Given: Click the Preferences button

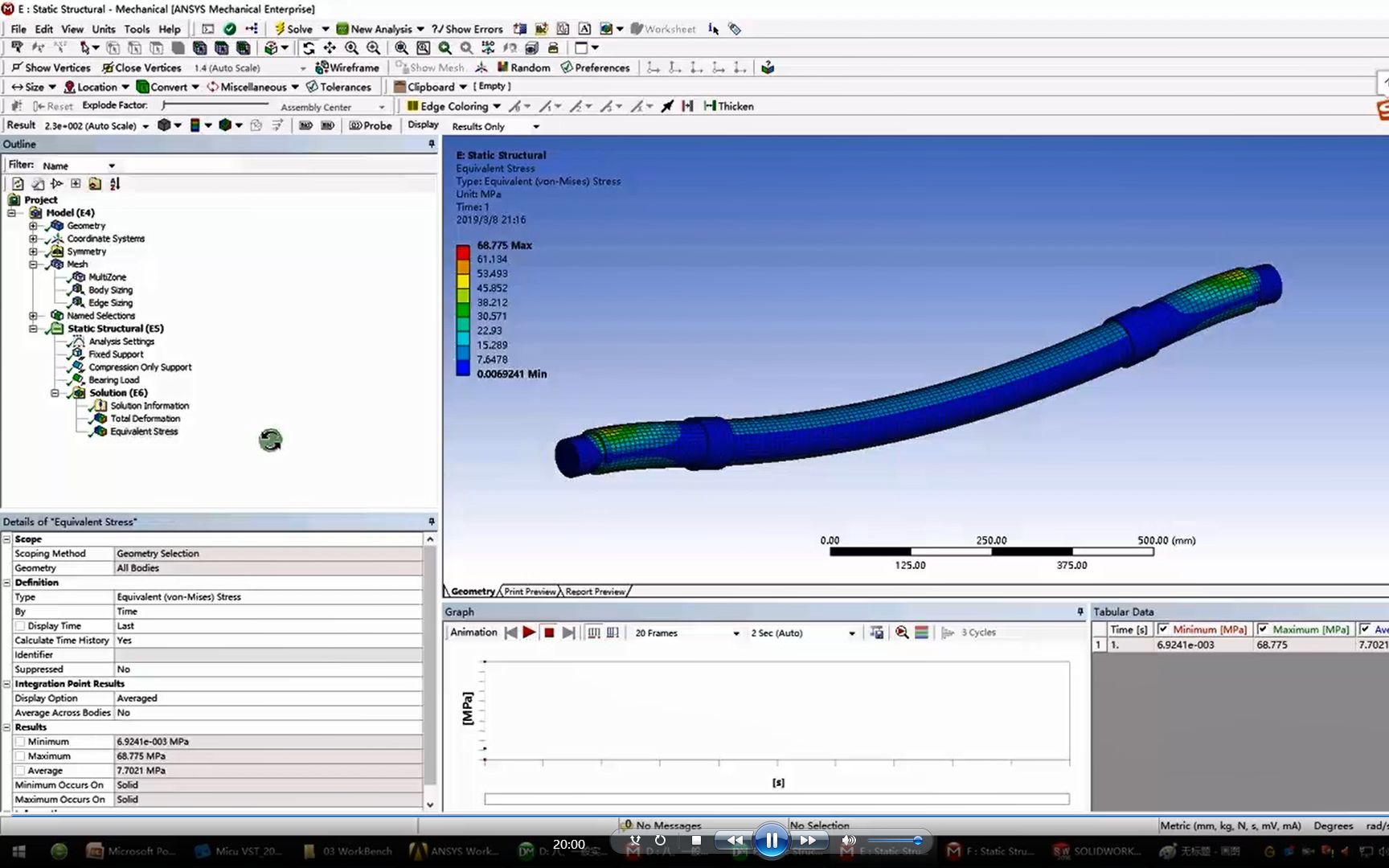Looking at the screenshot, I should [x=596, y=68].
